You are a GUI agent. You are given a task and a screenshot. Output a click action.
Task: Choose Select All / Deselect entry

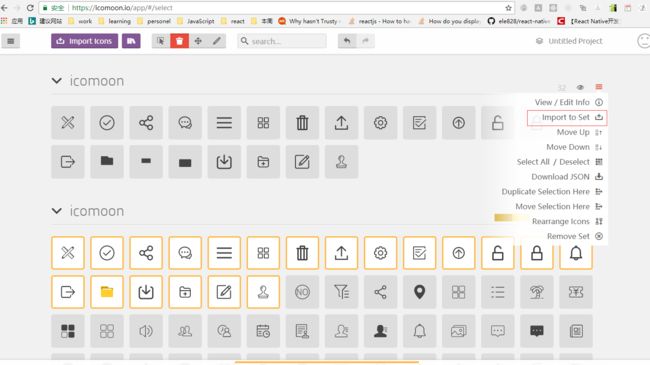pos(560,162)
